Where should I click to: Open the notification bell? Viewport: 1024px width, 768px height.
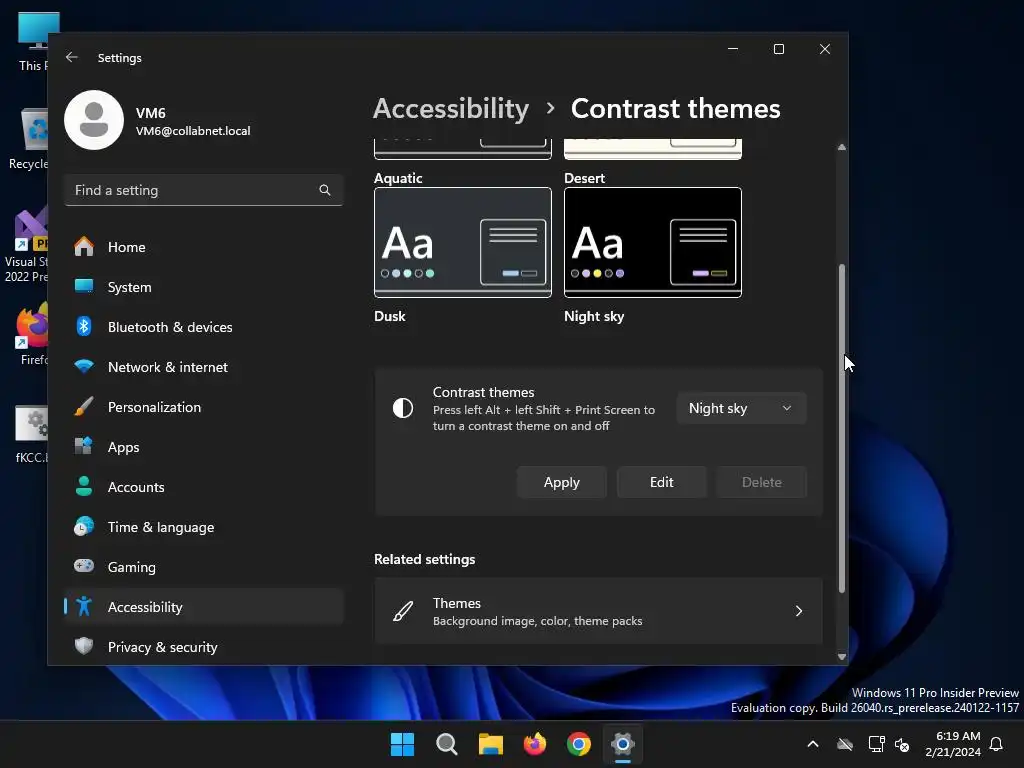click(x=997, y=744)
